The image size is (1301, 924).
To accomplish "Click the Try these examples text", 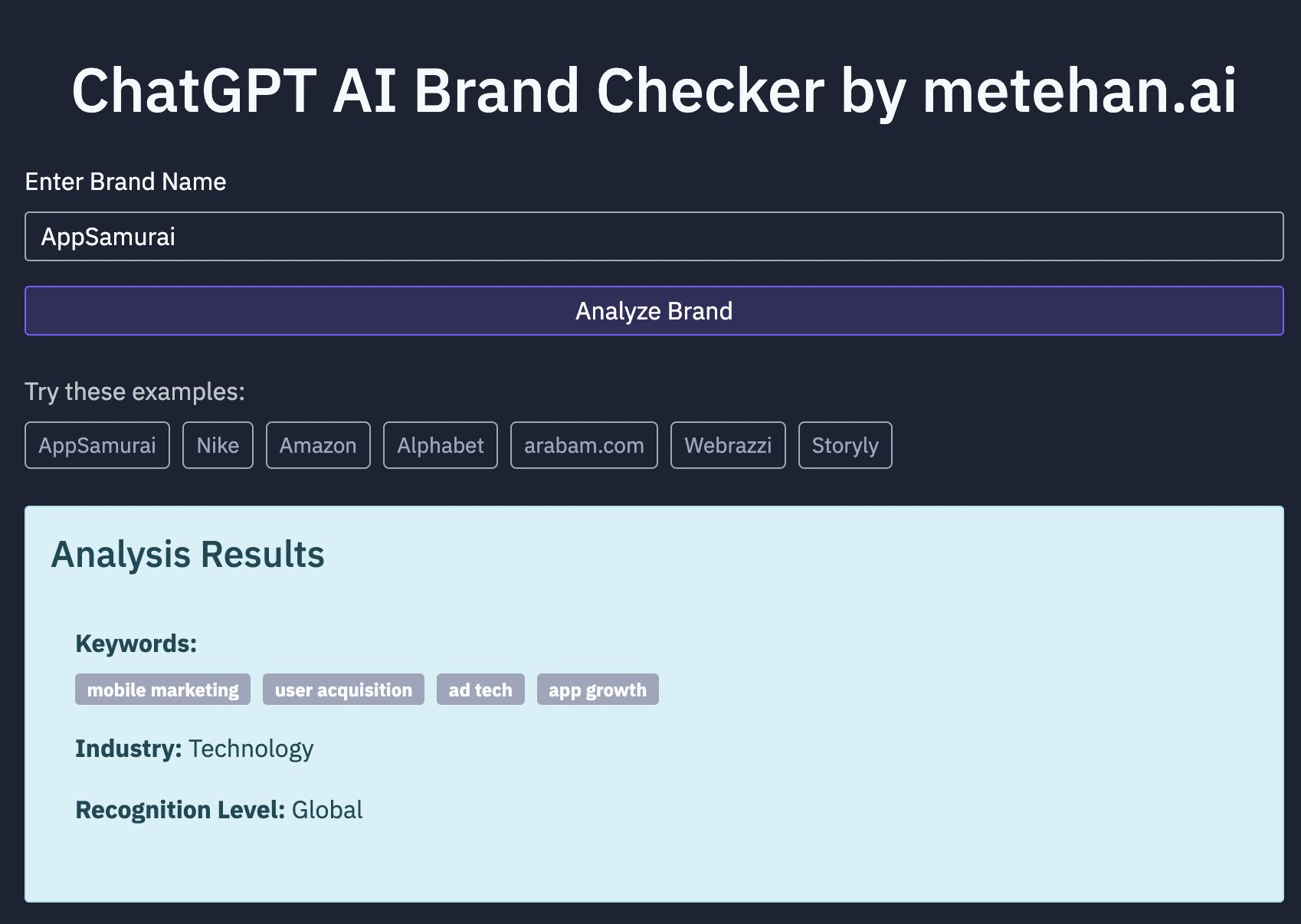I will [x=135, y=392].
